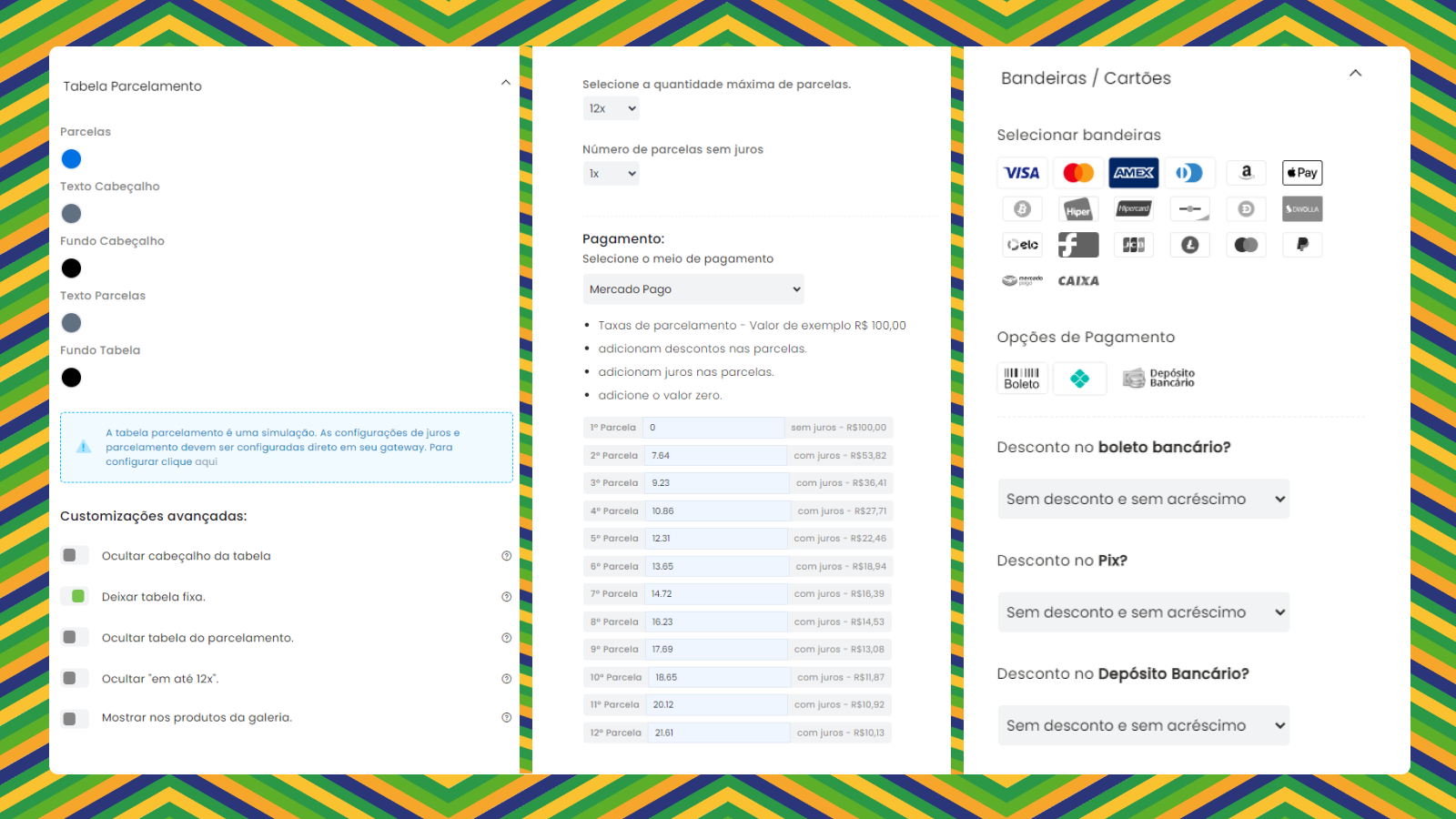This screenshot has height=819, width=1456.
Task: Enable the Depósito Bancário payment option
Action: 1158,379
